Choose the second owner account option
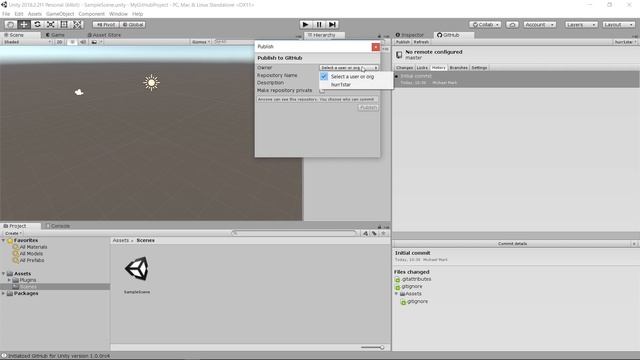Viewport: 640px width, 360px height. tap(341, 85)
